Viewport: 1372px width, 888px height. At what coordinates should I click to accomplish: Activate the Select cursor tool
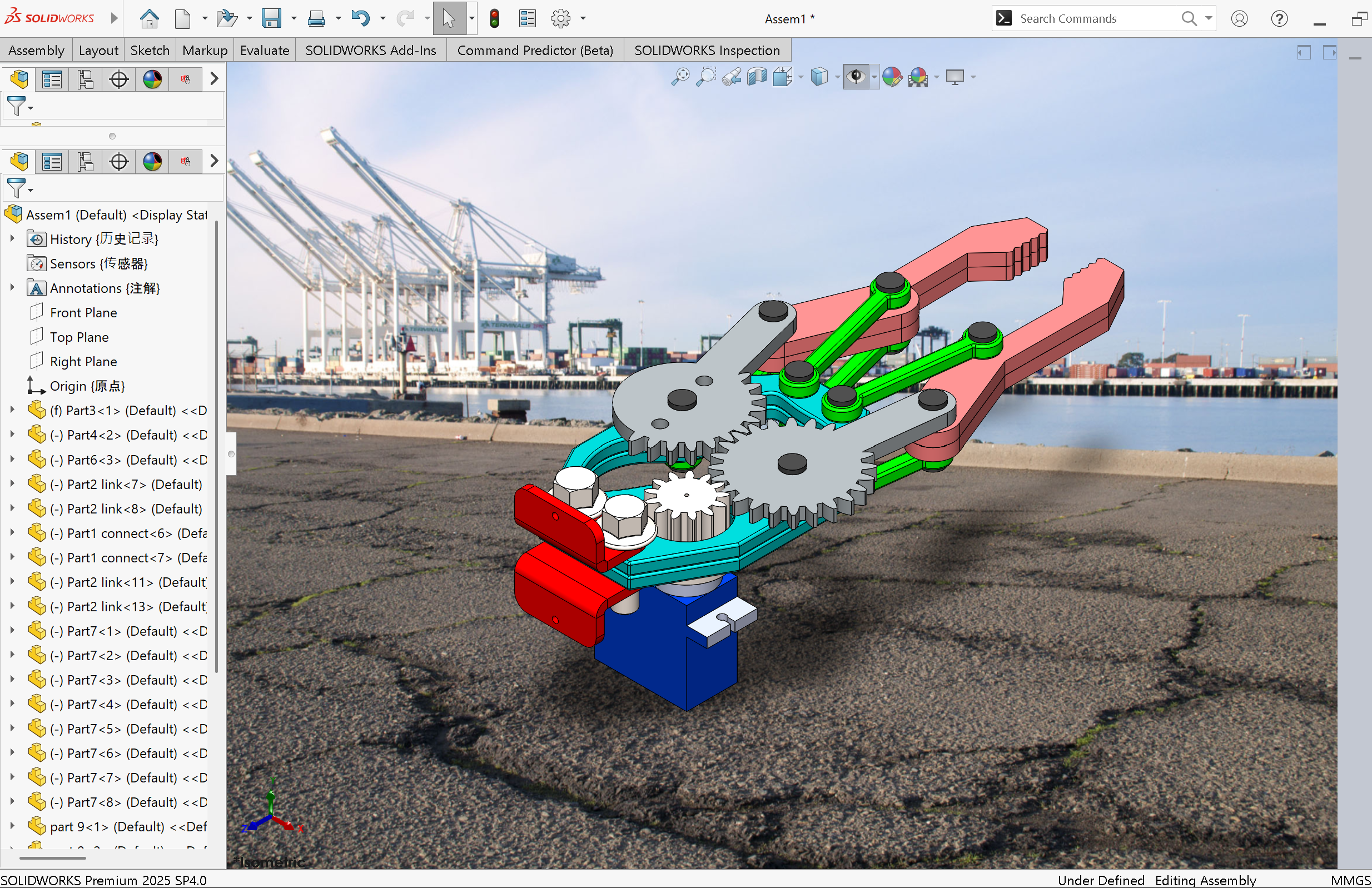pyautogui.click(x=449, y=18)
